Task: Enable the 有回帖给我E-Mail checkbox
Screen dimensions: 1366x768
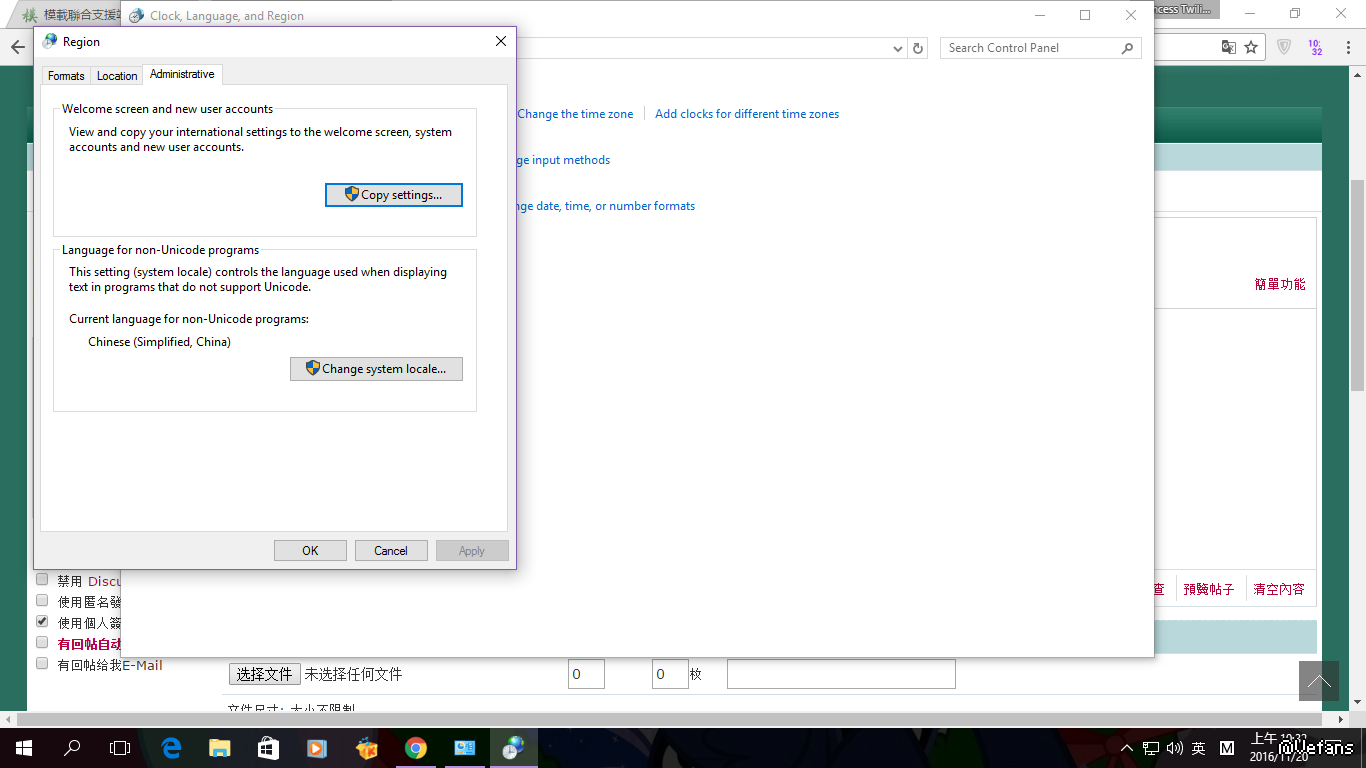Action: 42,663
